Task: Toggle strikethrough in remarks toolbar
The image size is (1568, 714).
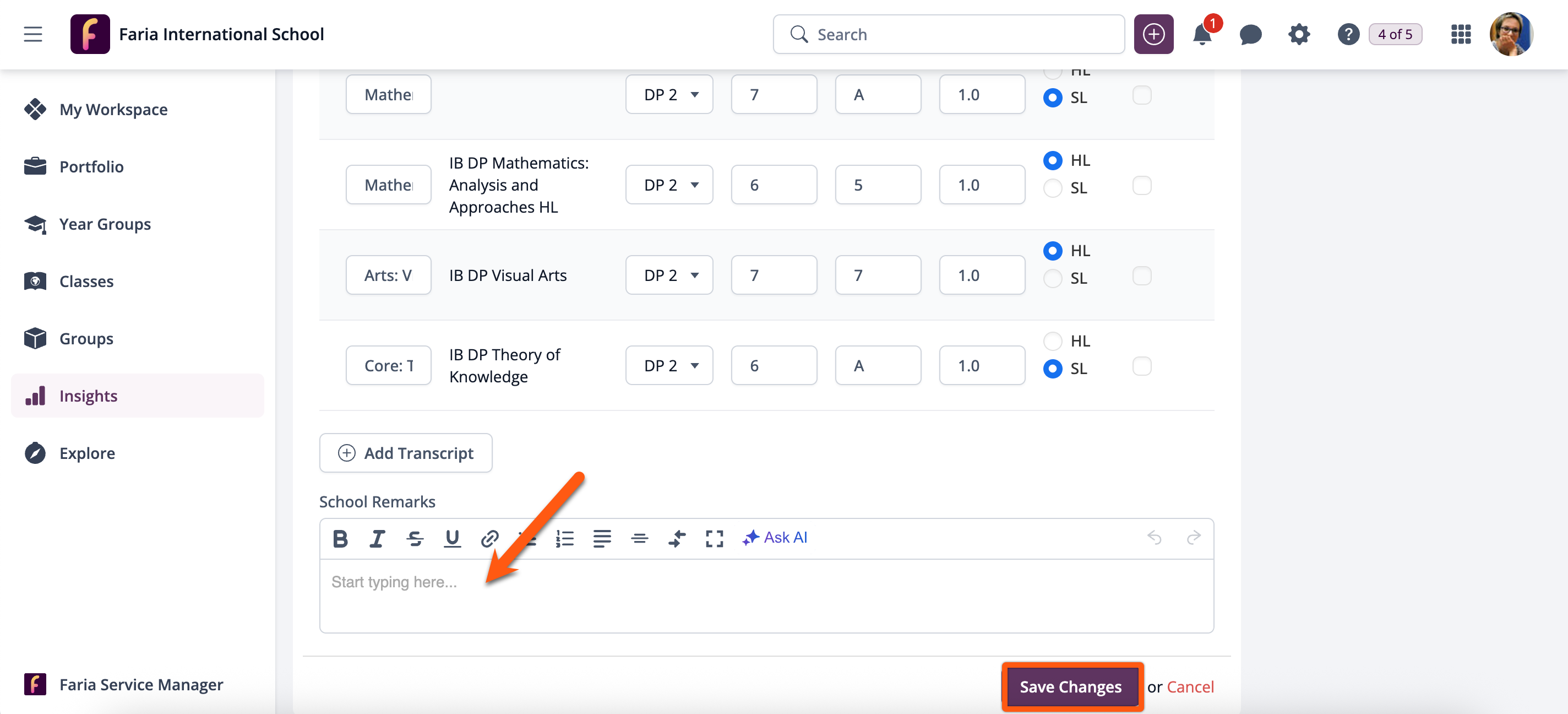Action: pos(415,539)
